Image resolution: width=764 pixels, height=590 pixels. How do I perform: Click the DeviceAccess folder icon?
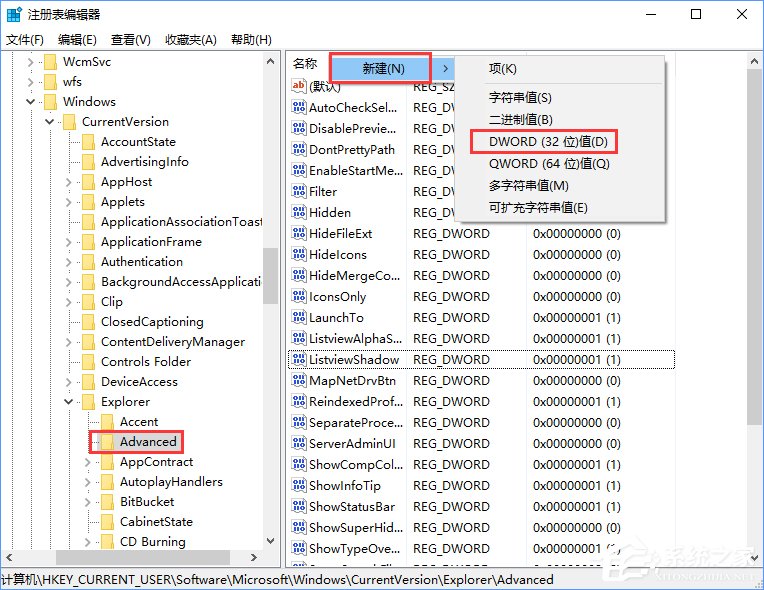tap(88, 382)
